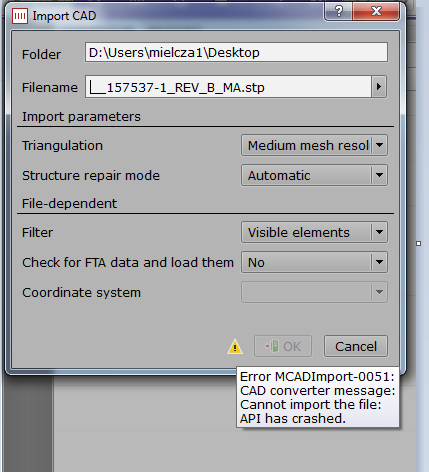This screenshot has height=472, width=429.
Task: Click the greyed-out OK button
Action: coord(283,346)
